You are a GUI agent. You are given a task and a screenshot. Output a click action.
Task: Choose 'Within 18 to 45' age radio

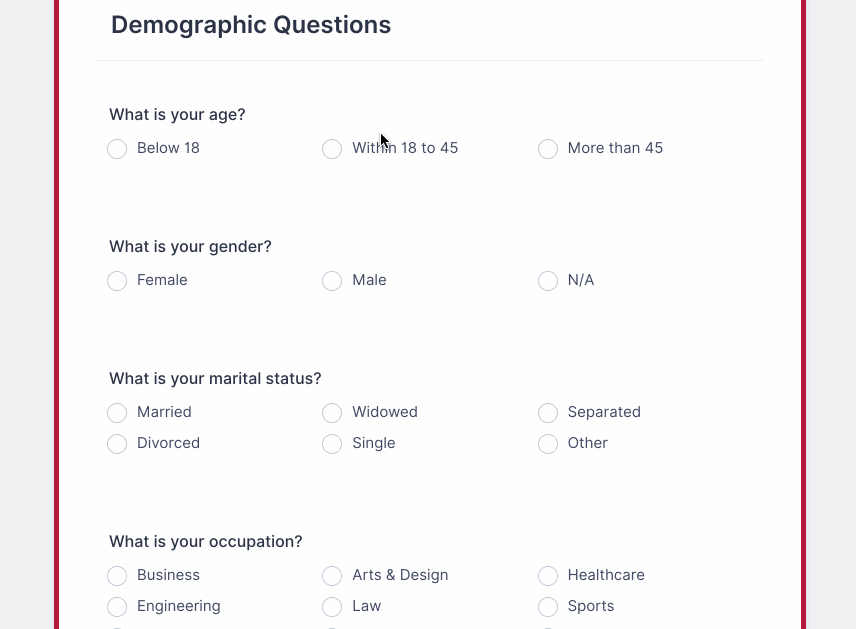[332, 149]
